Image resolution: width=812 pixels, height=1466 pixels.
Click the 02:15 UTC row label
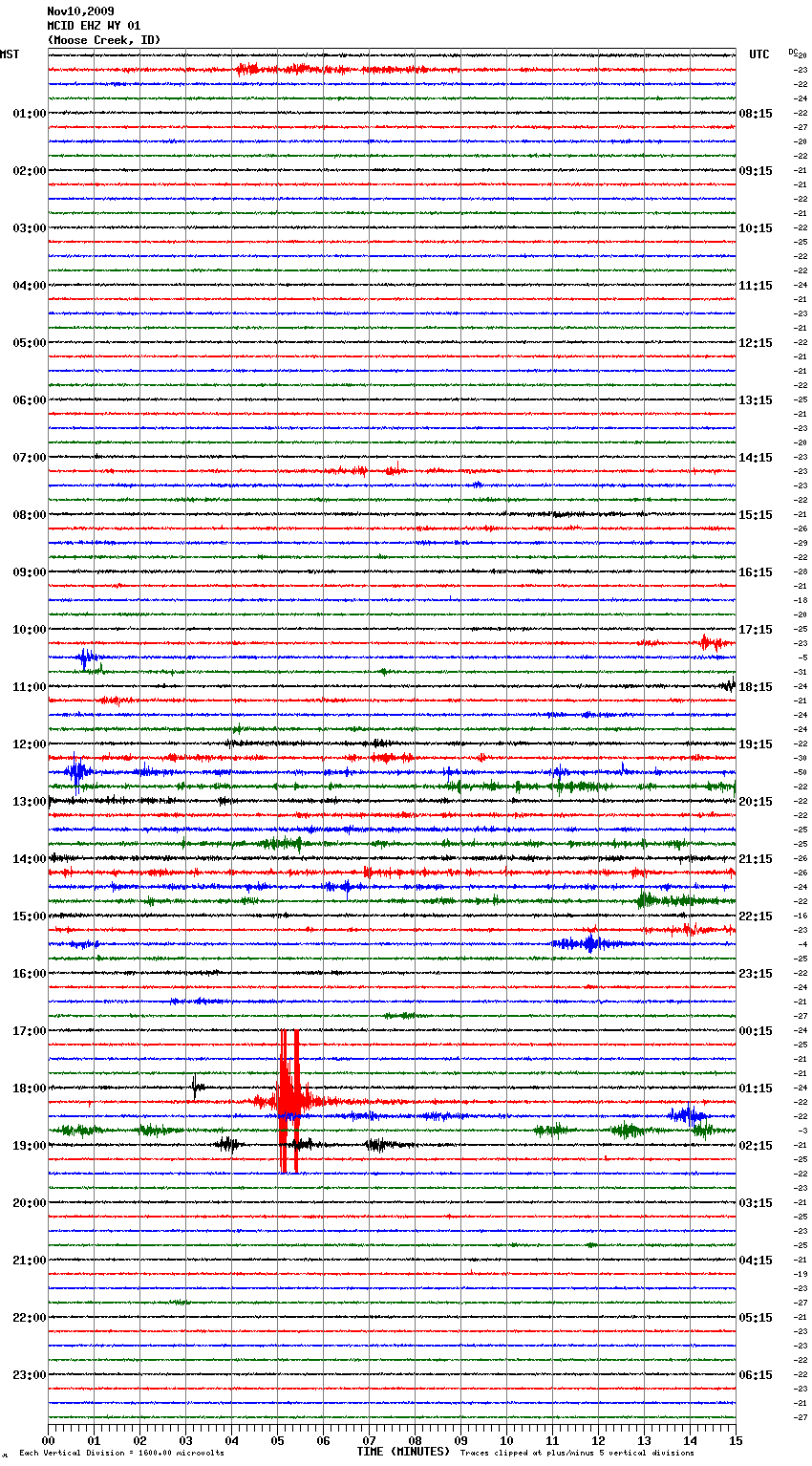[x=756, y=1146]
